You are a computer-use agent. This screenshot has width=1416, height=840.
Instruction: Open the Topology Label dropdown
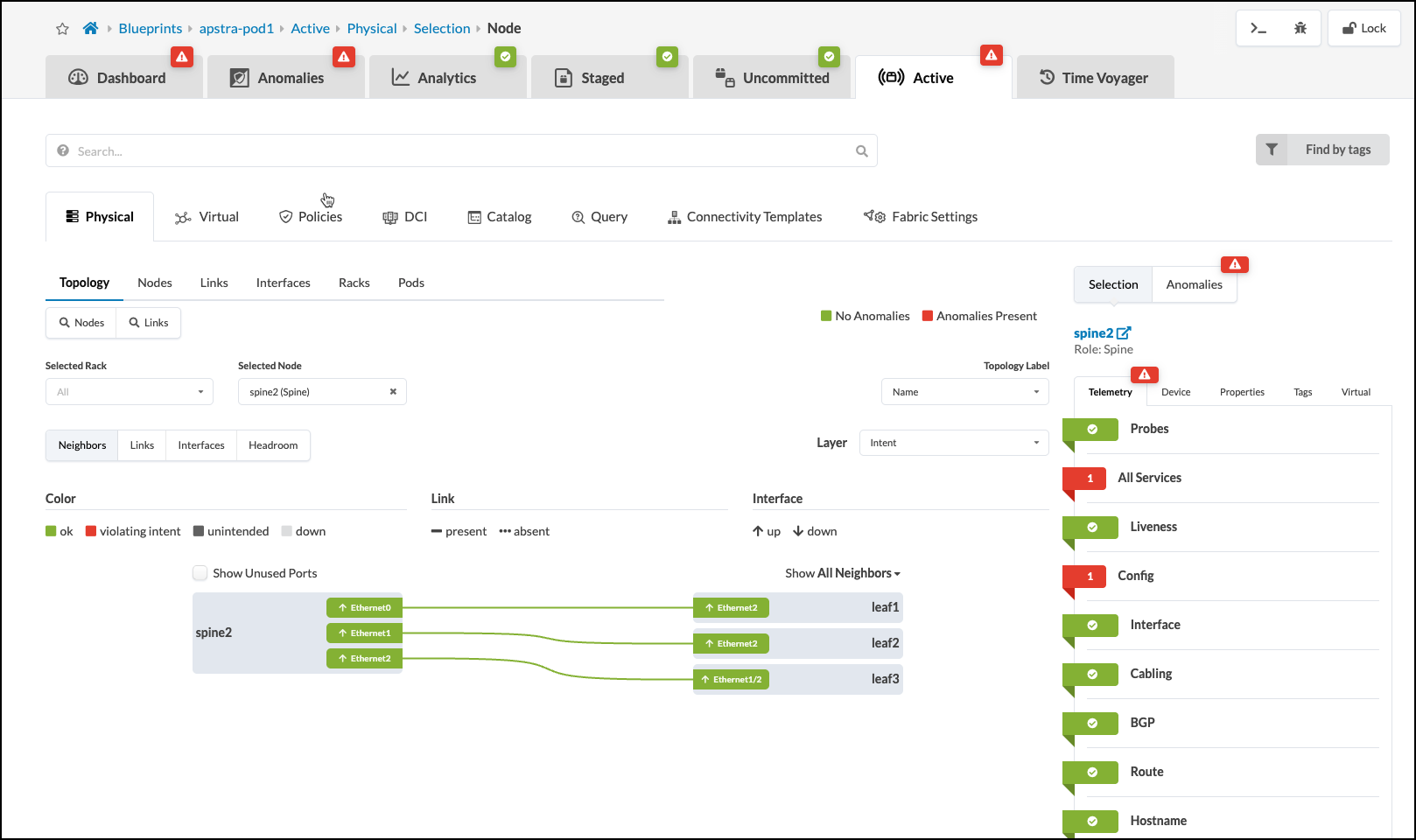click(964, 392)
